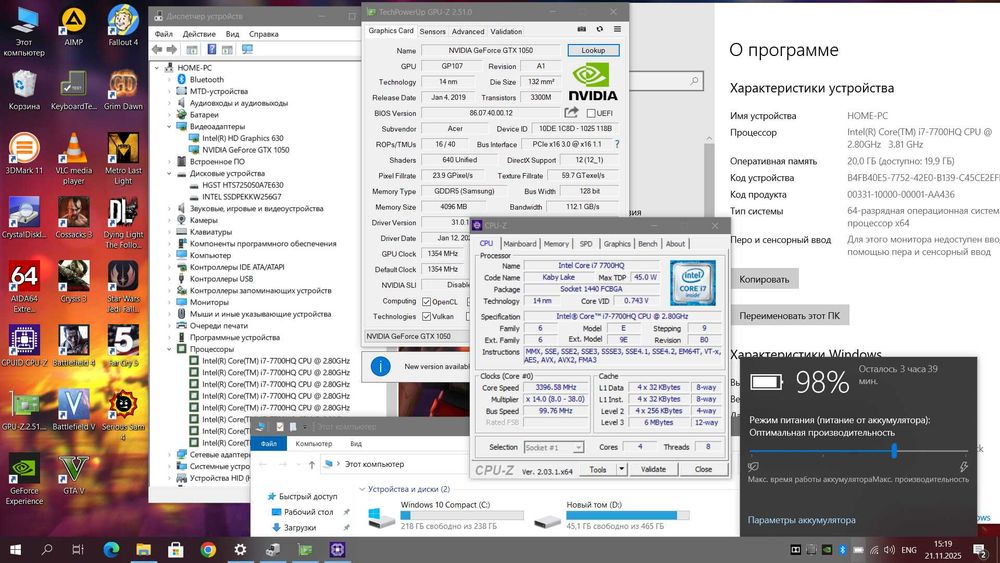Switch to the Bench tab in CPU-Z
1000x563 pixels.
[647, 244]
